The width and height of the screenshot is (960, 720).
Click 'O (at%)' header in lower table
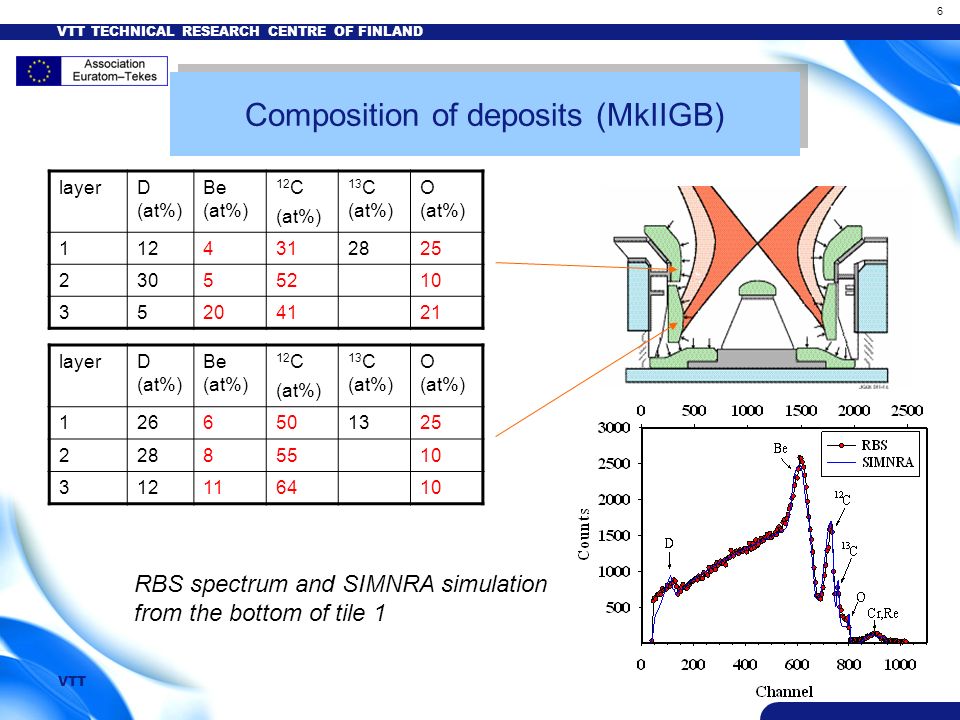[x=442, y=373]
